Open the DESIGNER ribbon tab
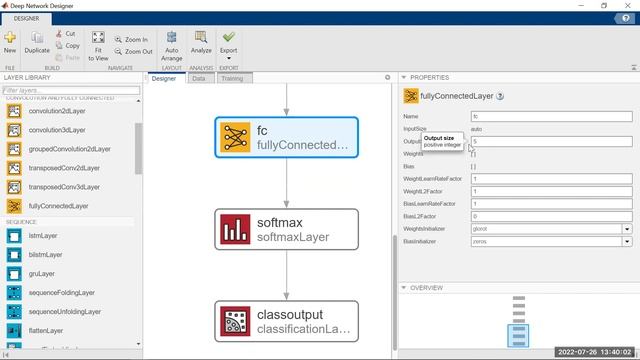Screen dimensions: 640x360 [x=26, y=18]
